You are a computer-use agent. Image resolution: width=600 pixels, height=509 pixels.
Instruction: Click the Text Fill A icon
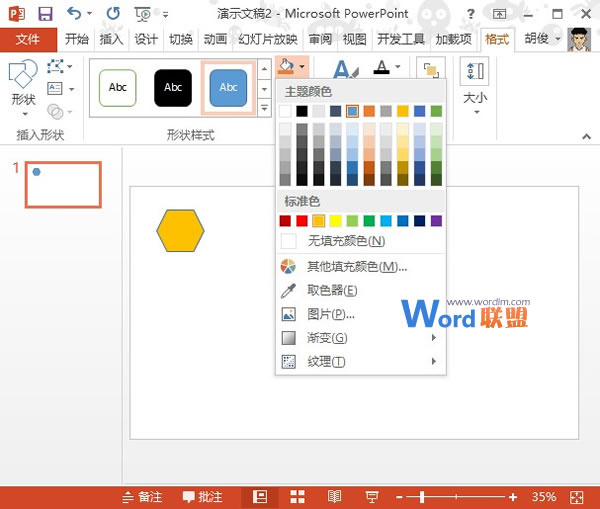point(382,67)
